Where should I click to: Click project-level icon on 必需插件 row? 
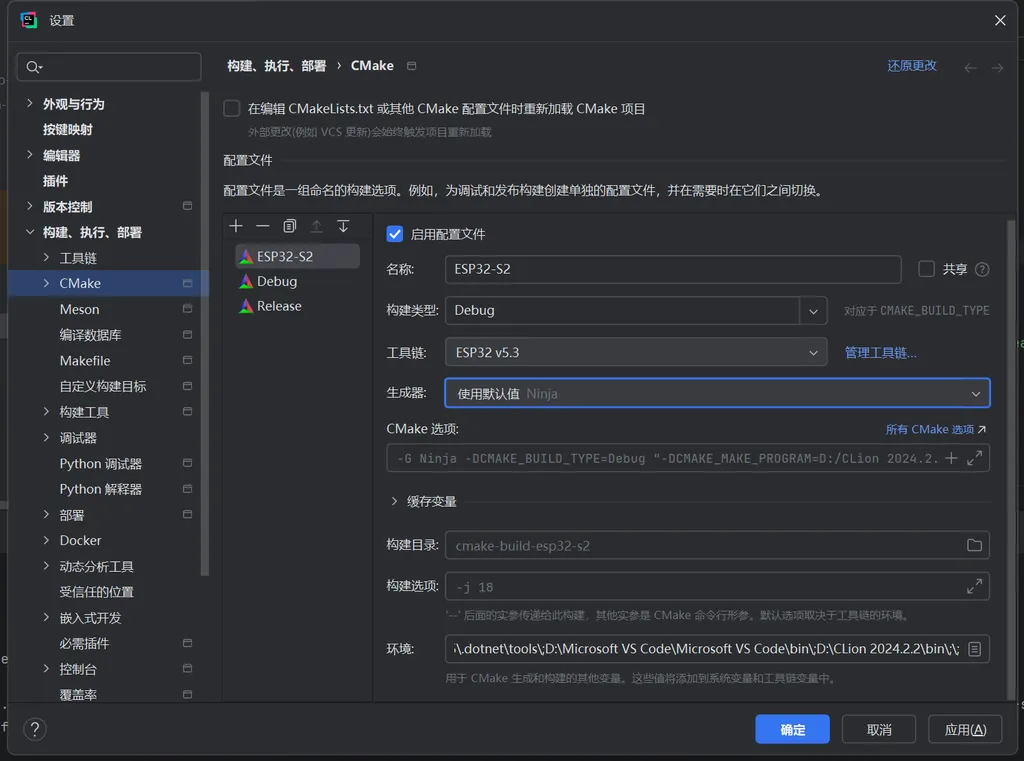click(187, 643)
